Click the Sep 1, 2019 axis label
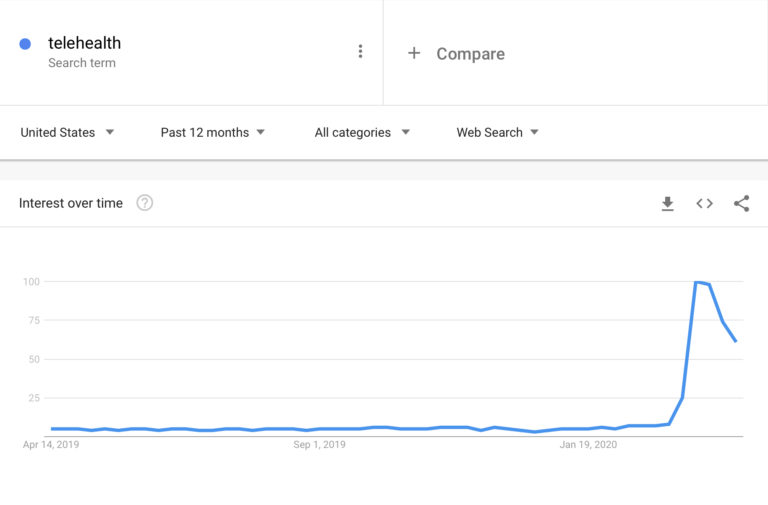 pyautogui.click(x=319, y=445)
